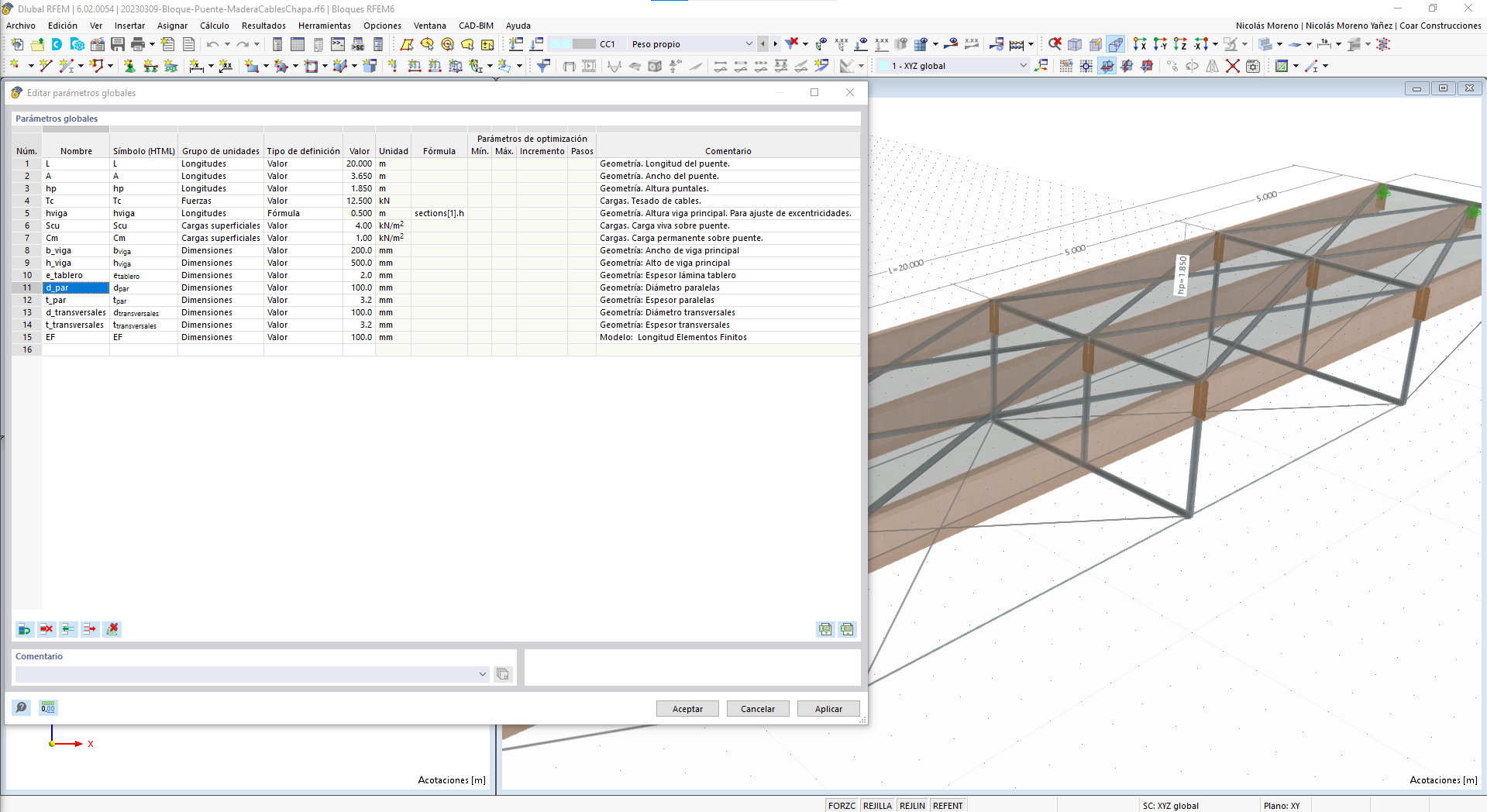Click the delete all rows icon

pyautogui.click(x=112, y=629)
